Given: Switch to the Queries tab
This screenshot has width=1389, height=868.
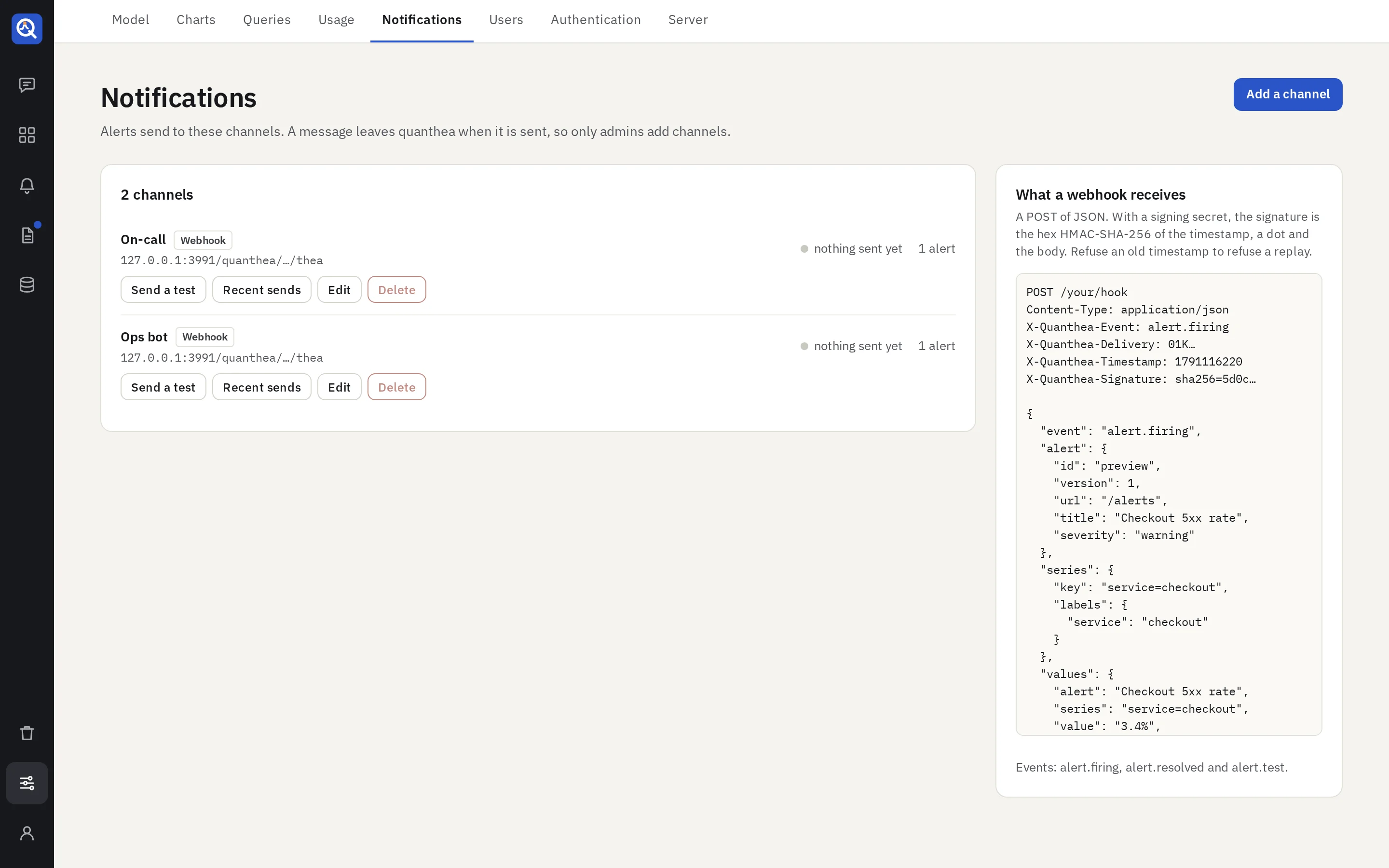Looking at the screenshot, I should 267,19.
